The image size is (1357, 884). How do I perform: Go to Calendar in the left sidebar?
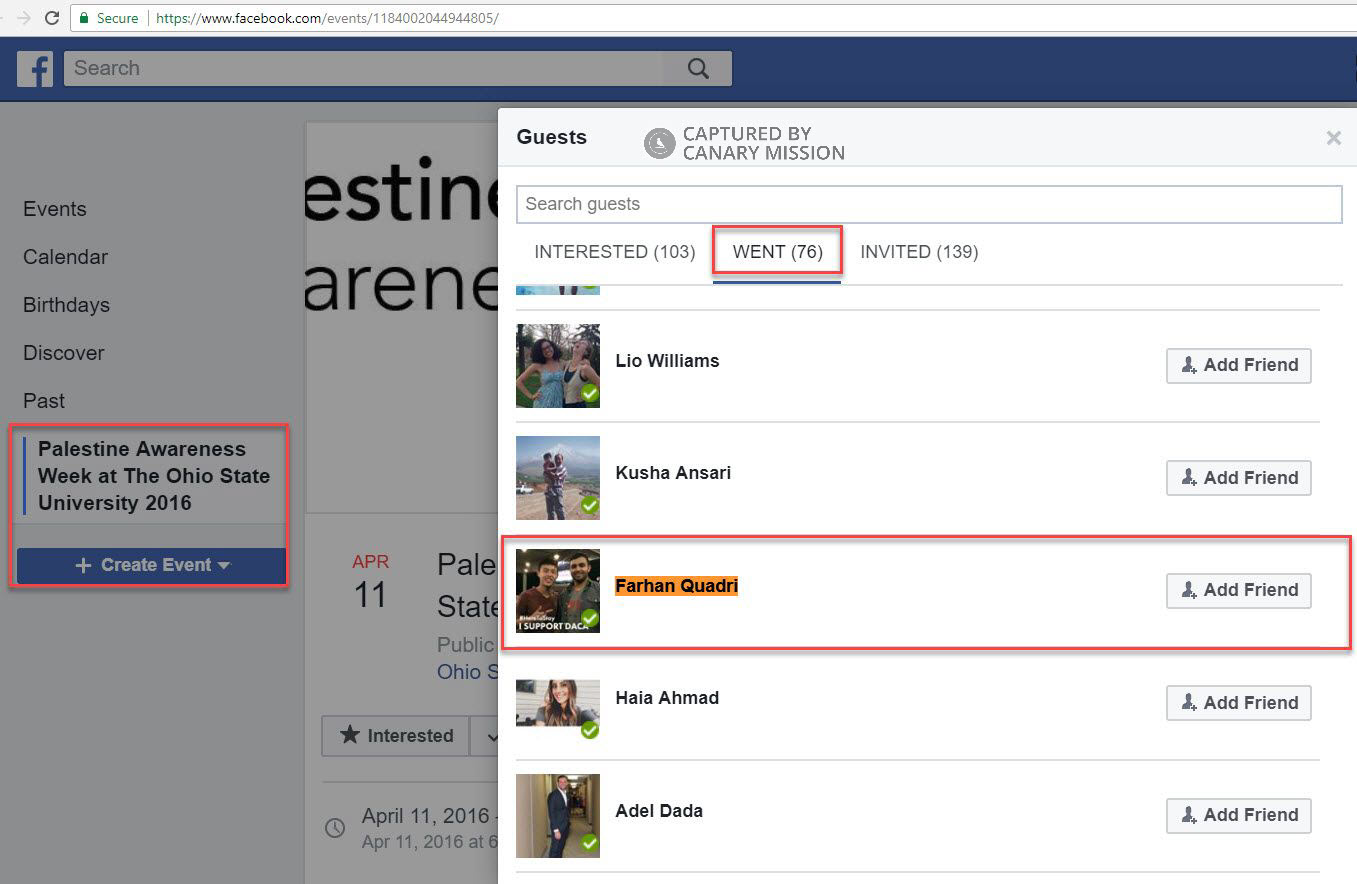pos(65,257)
